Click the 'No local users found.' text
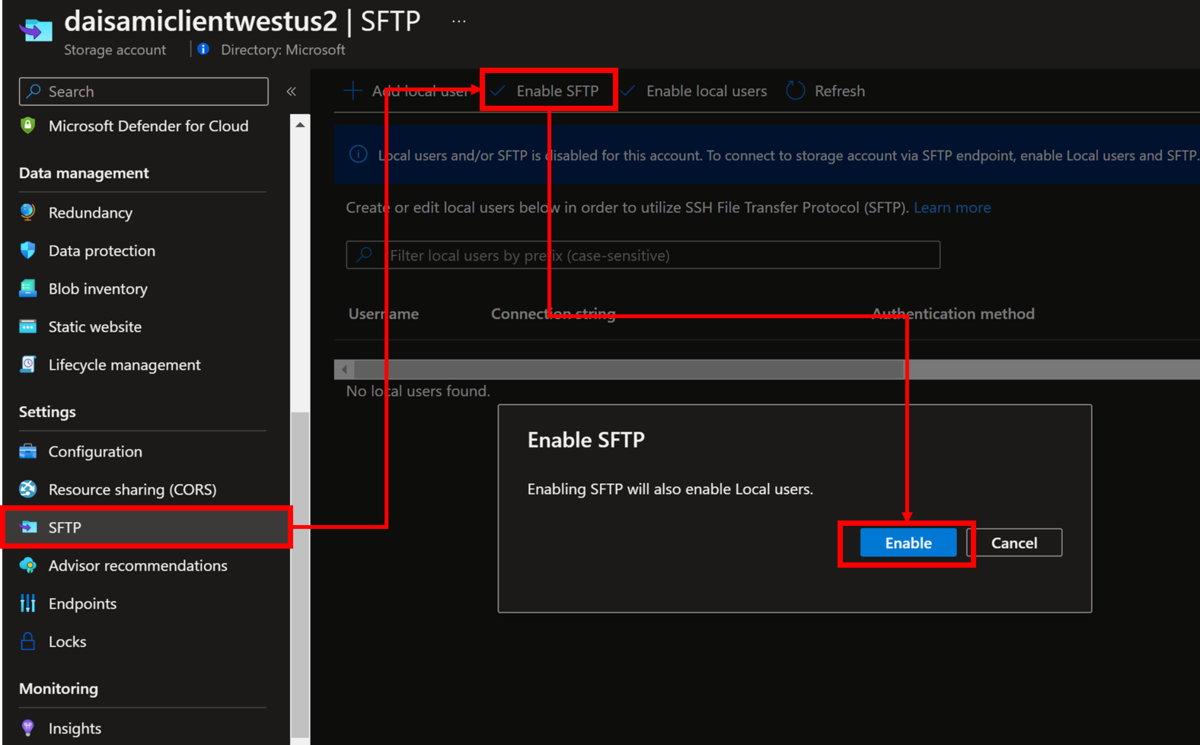The image size is (1200, 745). [418, 391]
